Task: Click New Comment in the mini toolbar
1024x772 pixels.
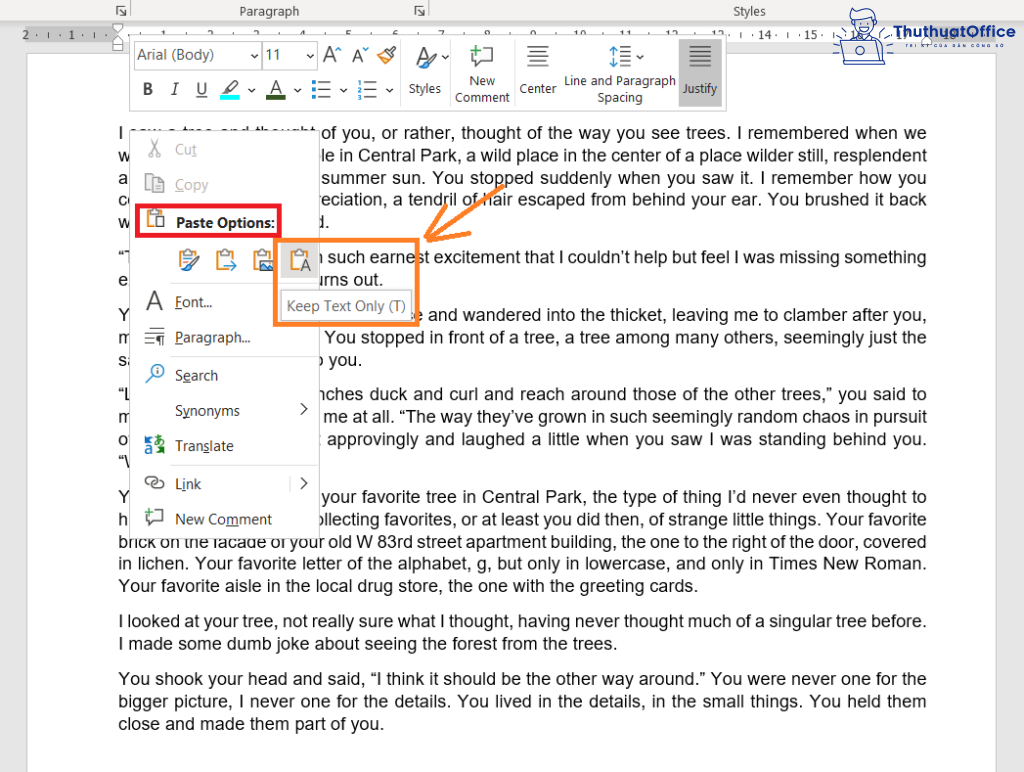Action: pyautogui.click(x=482, y=74)
